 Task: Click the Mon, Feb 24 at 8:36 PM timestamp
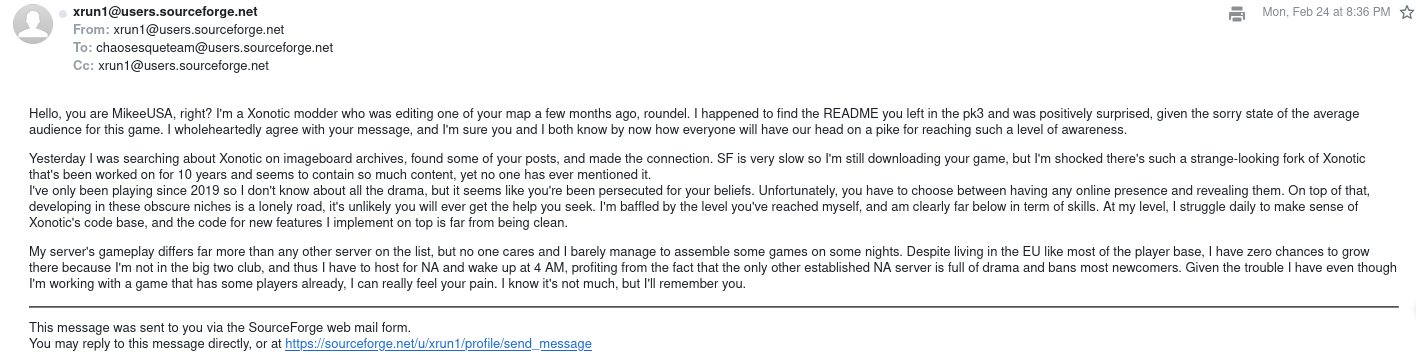tap(1326, 12)
